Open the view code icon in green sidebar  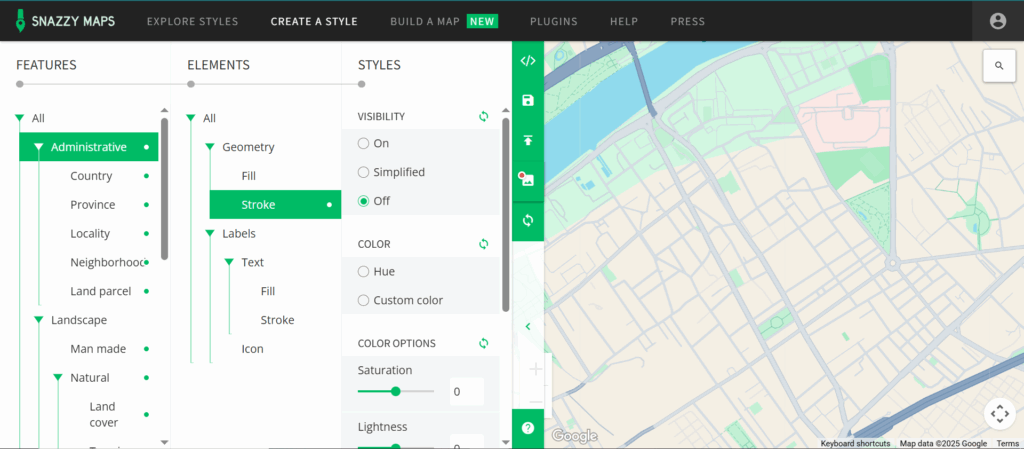(x=528, y=61)
